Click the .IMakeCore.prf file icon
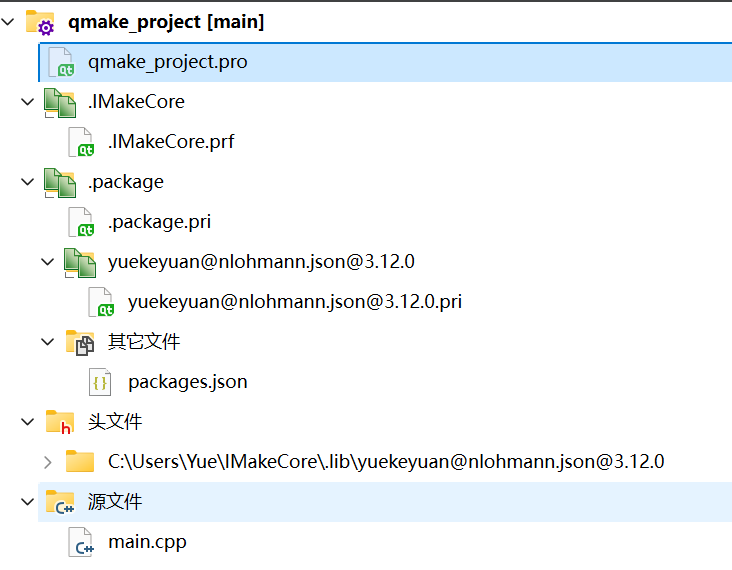The width and height of the screenshot is (732, 570). (x=80, y=142)
